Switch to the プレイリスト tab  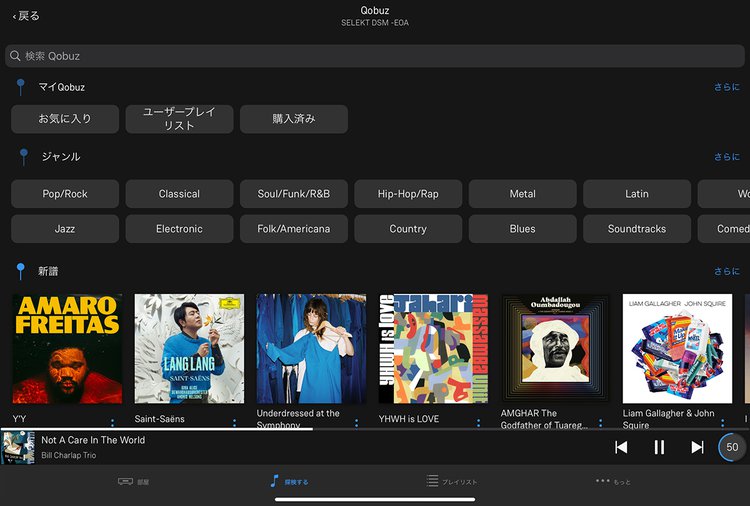click(x=451, y=481)
